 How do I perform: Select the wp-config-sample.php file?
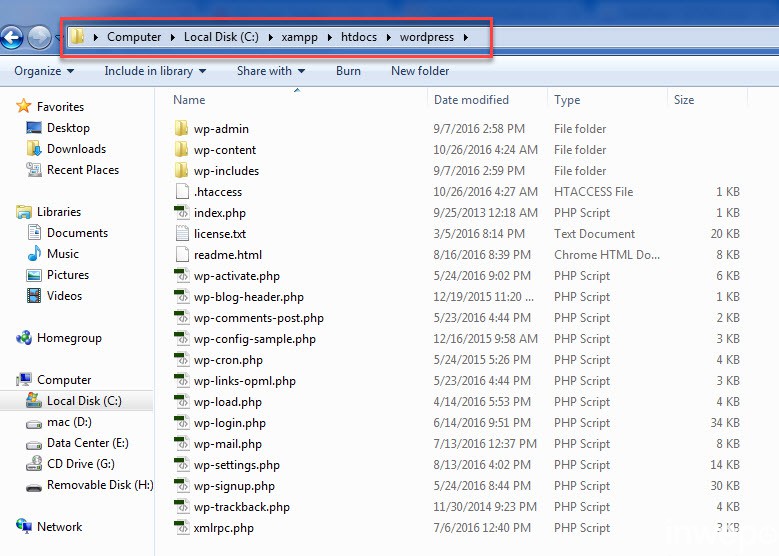(x=254, y=339)
